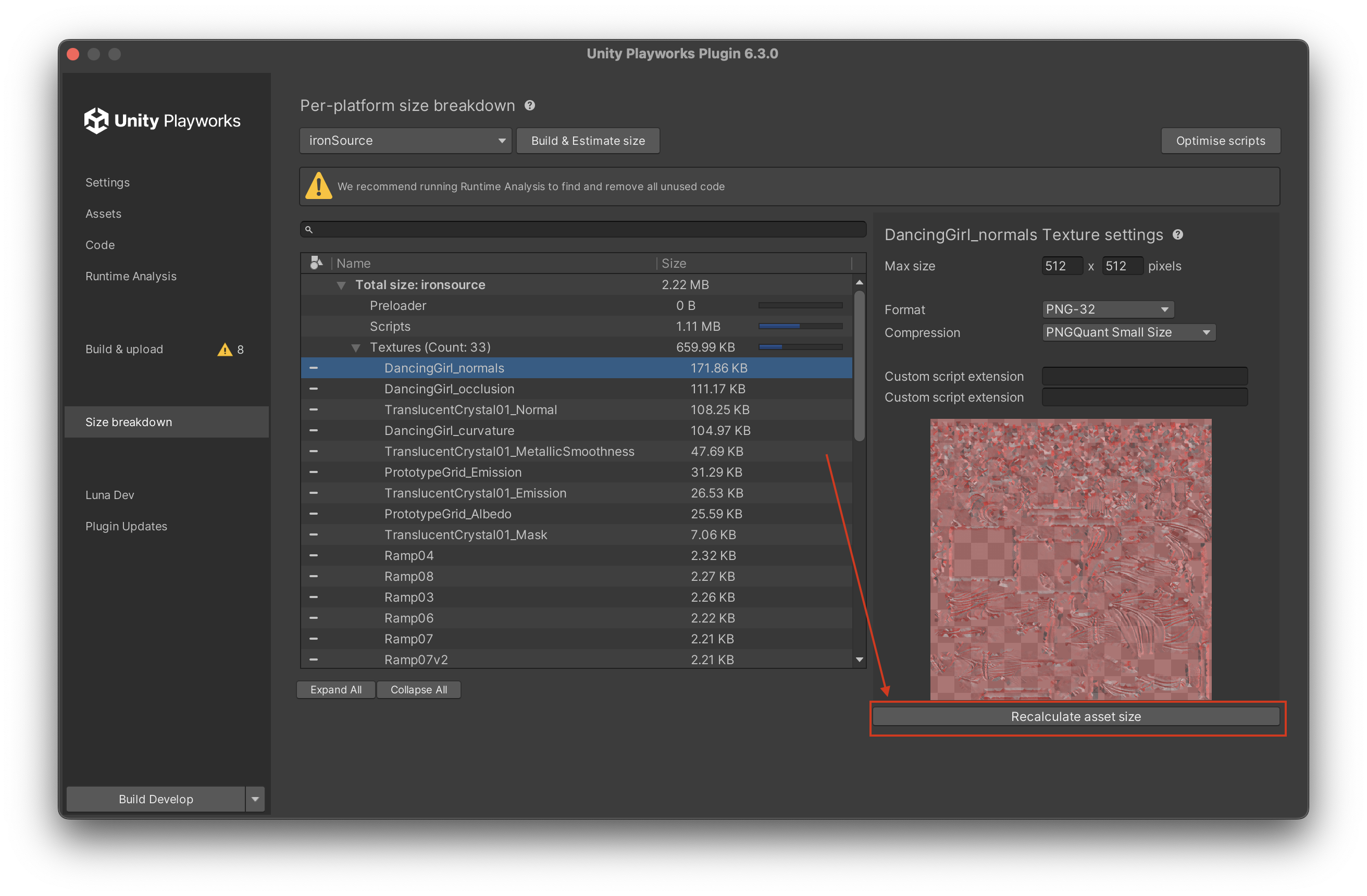Click scroll down arrow in asset list
The height and width of the screenshot is (896, 1367).
click(x=859, y=659)
